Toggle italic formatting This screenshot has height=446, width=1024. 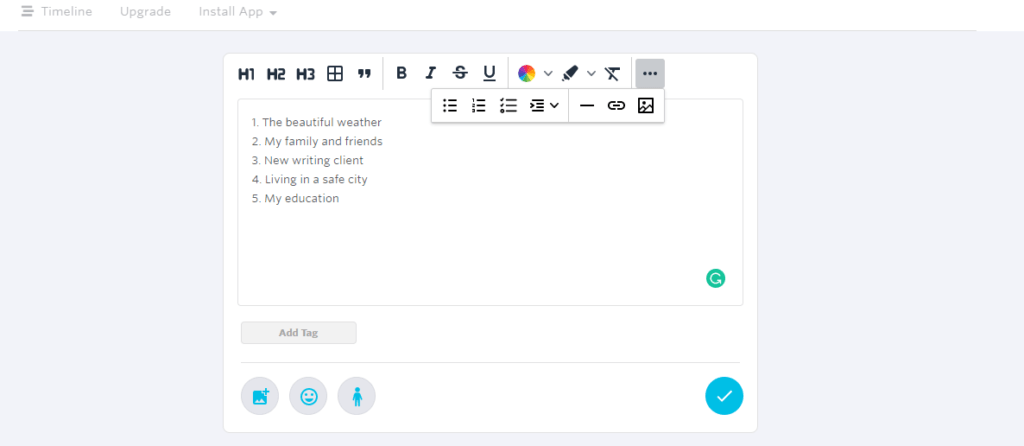[x=430, y=73]
